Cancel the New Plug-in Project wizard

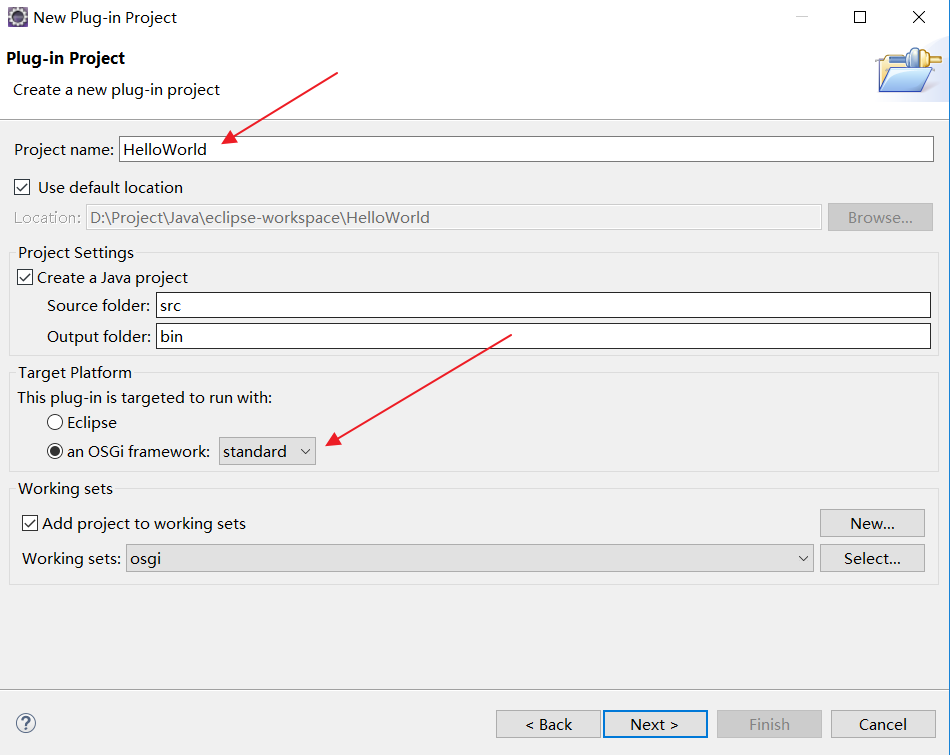(x=883, y=724)
